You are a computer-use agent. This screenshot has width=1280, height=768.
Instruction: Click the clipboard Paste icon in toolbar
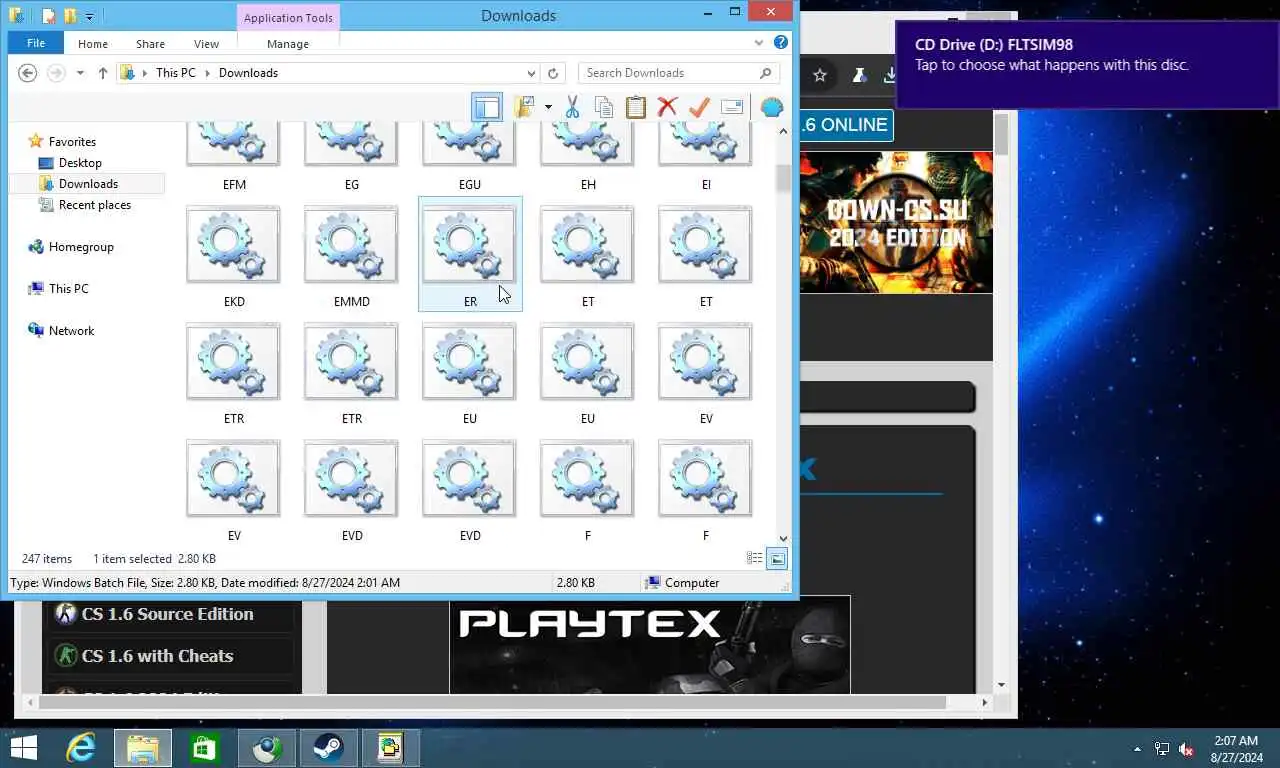(636, 107)
